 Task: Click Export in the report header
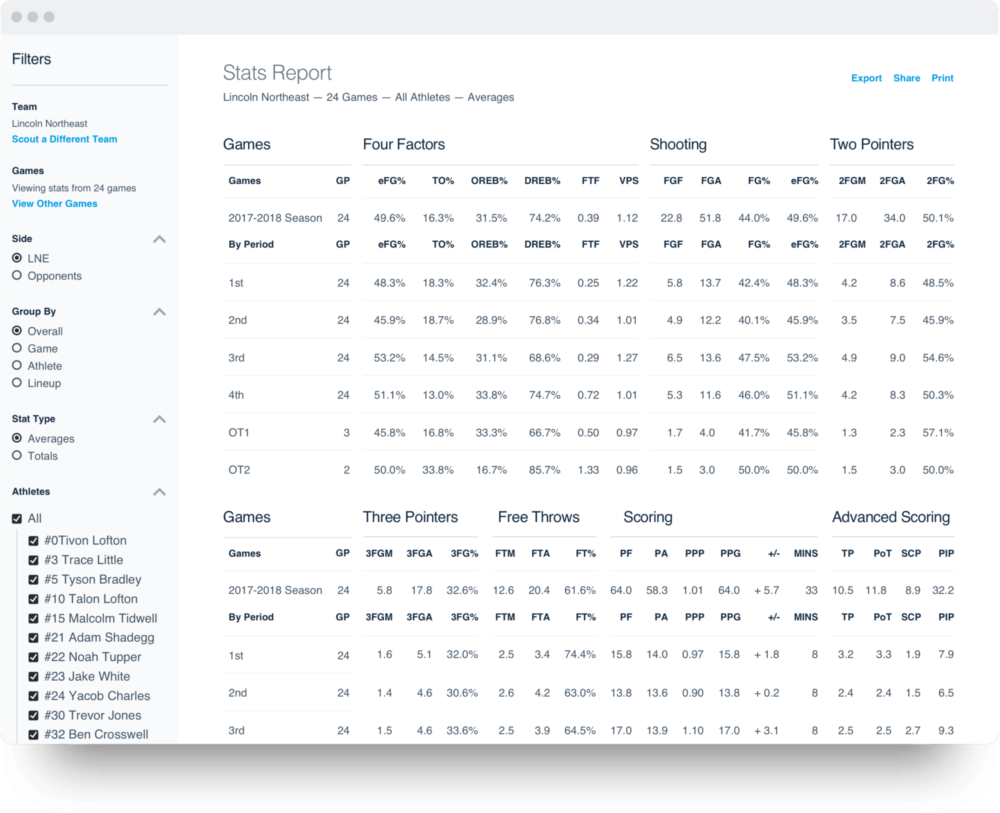(866, 78)
